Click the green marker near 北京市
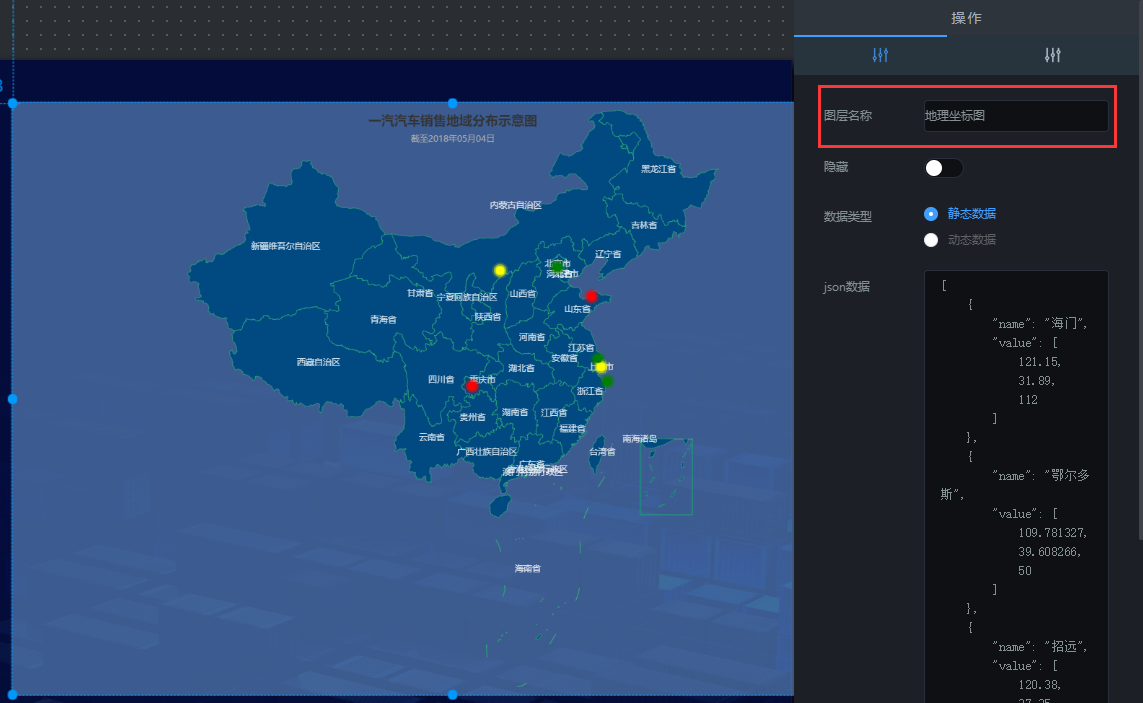The height and width of the screenshot is (703, 1143). pos(557,267)
